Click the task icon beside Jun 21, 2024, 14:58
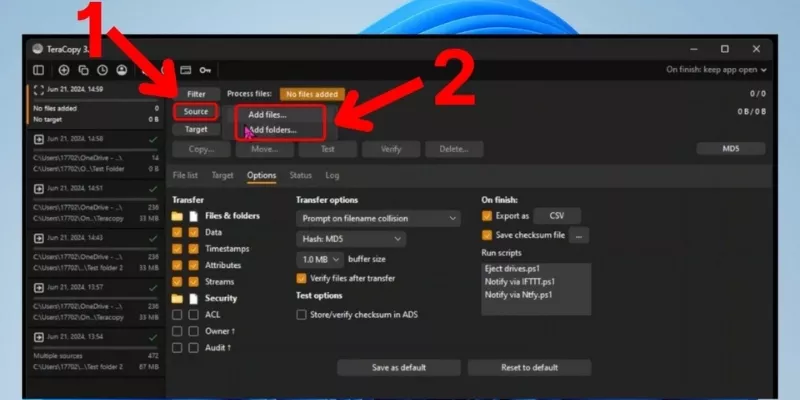This screenshot has width=800, height=400. [x=39, y=139]
